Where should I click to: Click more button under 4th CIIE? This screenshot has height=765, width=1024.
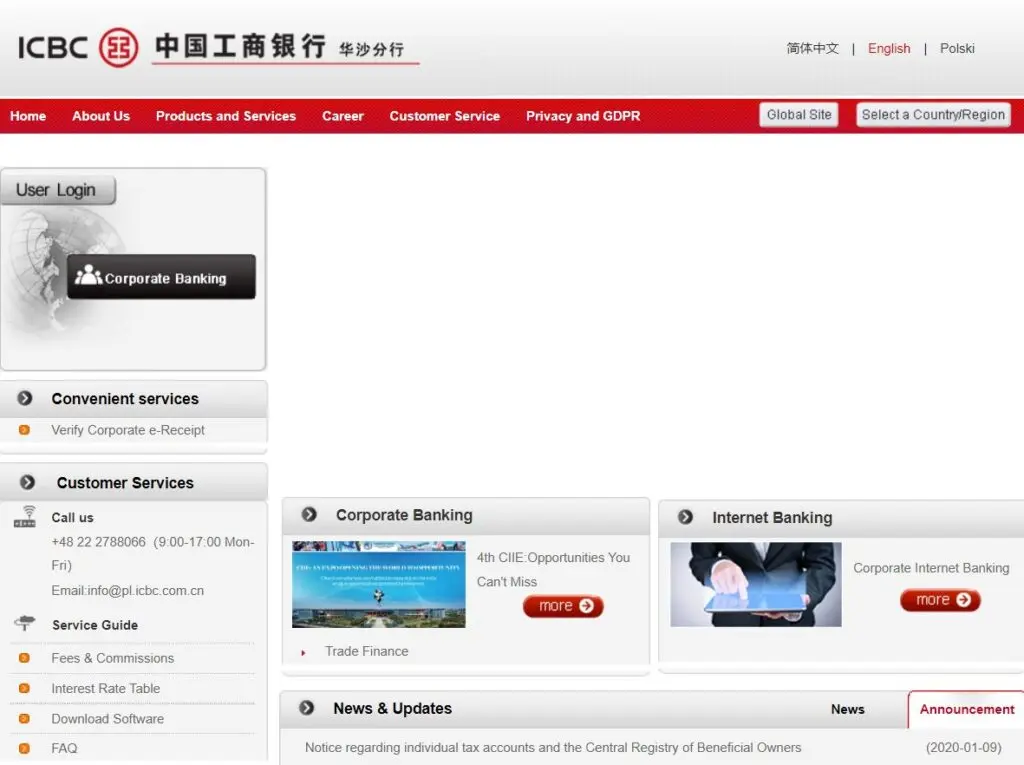pos(563,606)
